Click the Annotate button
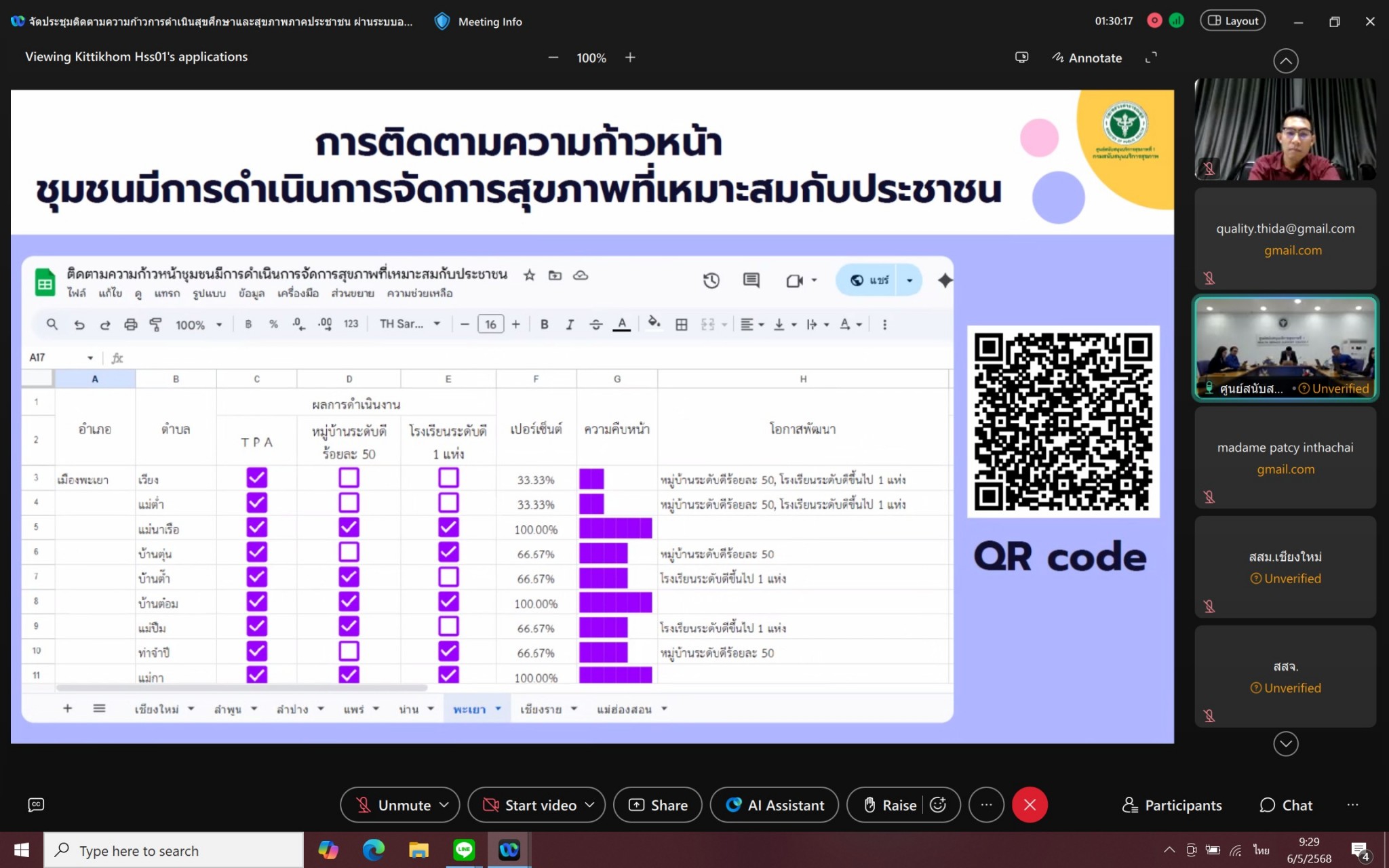1389x868 pixels. 1087,58
